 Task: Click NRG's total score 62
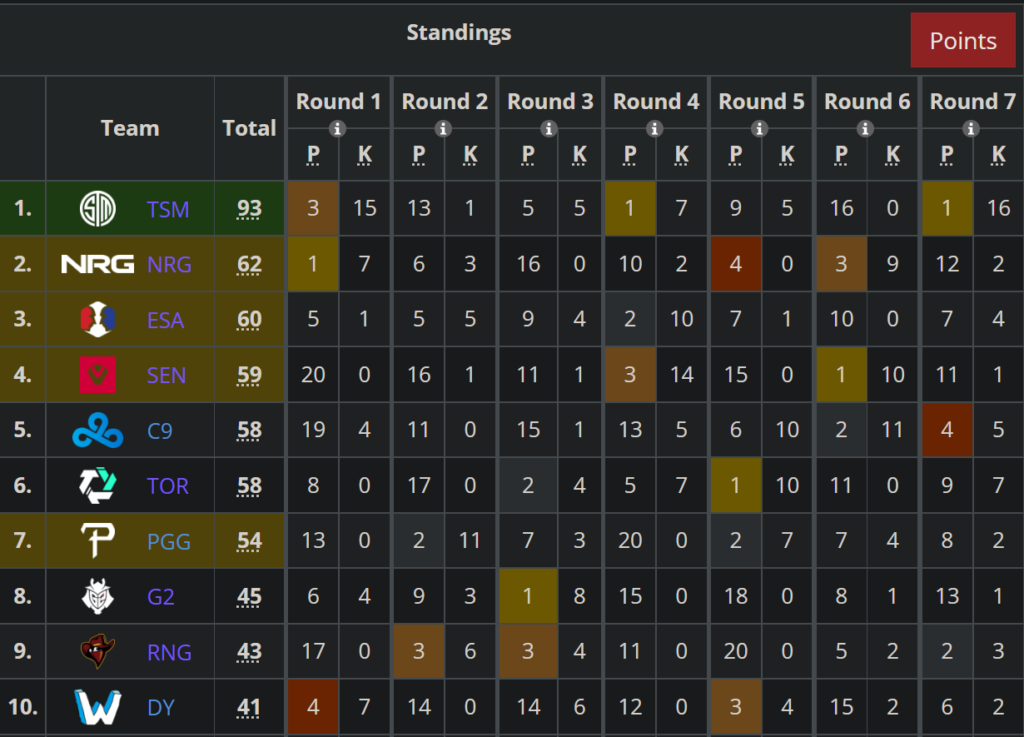point(249,264)
